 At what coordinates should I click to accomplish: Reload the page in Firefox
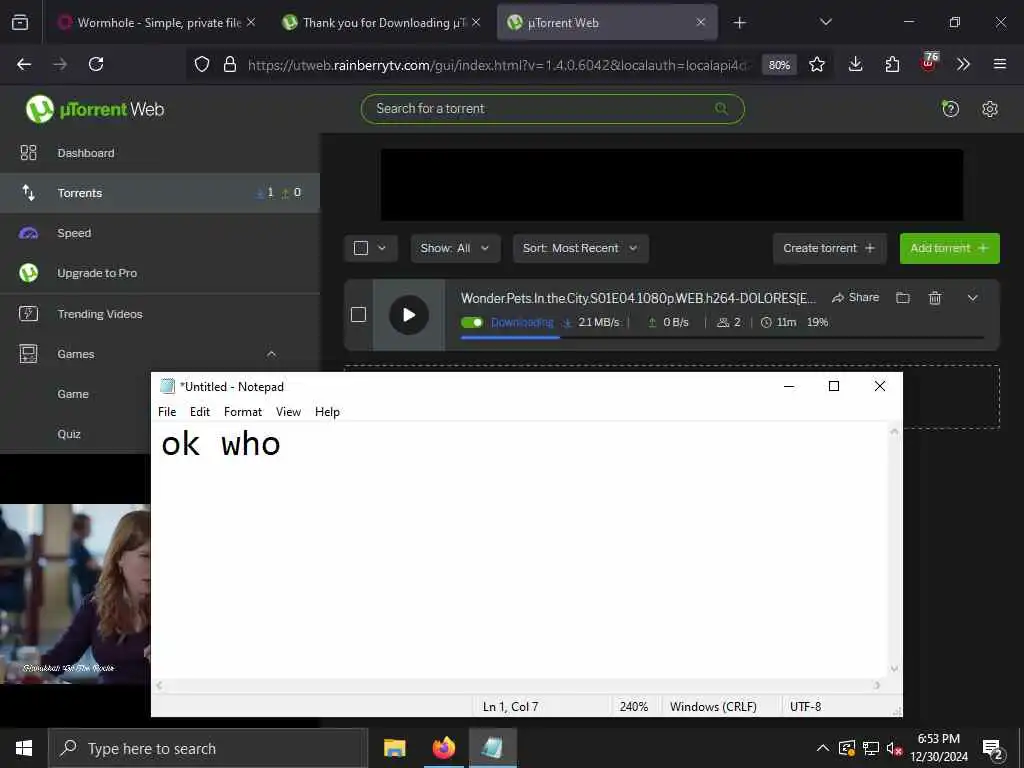[x=96, y=64]
